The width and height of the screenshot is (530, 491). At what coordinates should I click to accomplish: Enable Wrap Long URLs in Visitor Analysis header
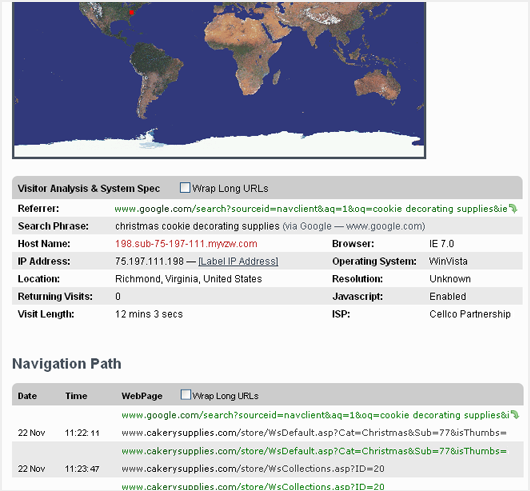tap(185, 188)
